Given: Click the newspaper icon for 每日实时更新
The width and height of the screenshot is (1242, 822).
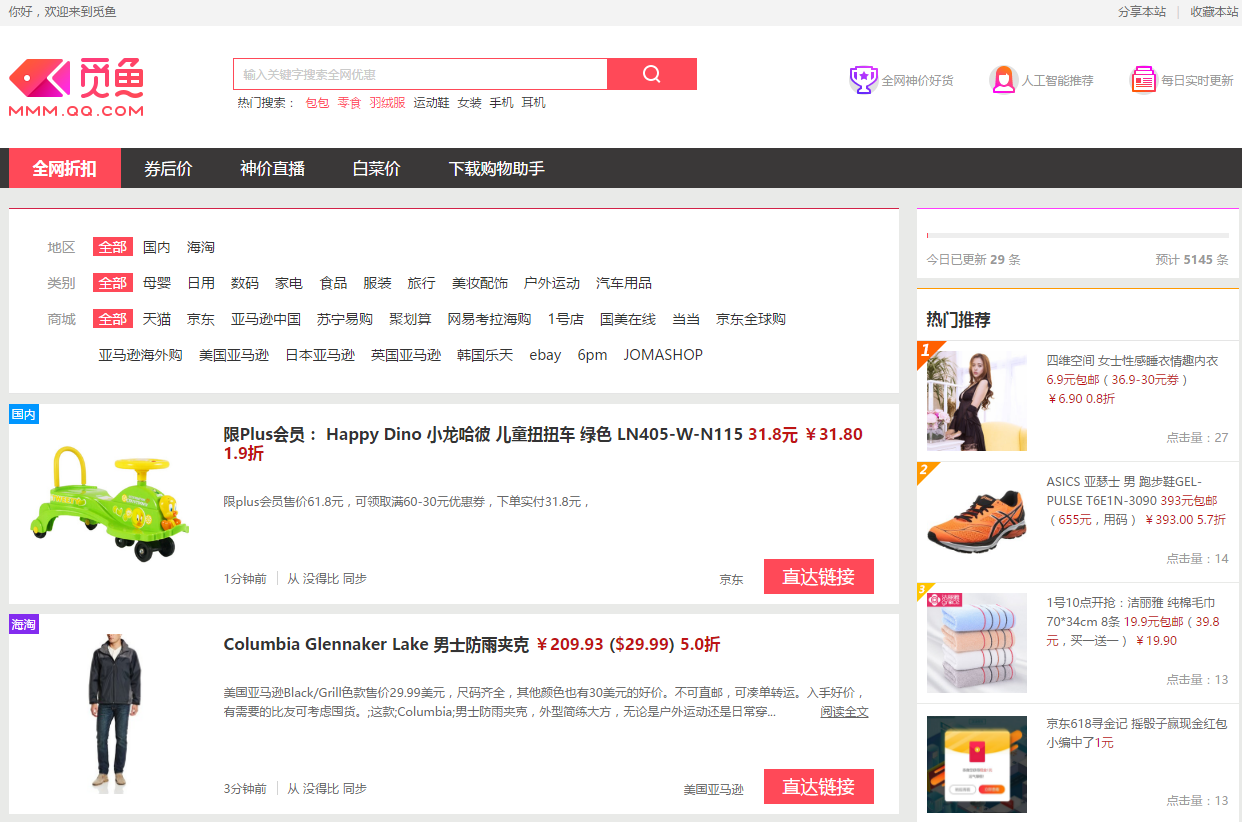Looking at the screenshot, I should click(1143, 80).
